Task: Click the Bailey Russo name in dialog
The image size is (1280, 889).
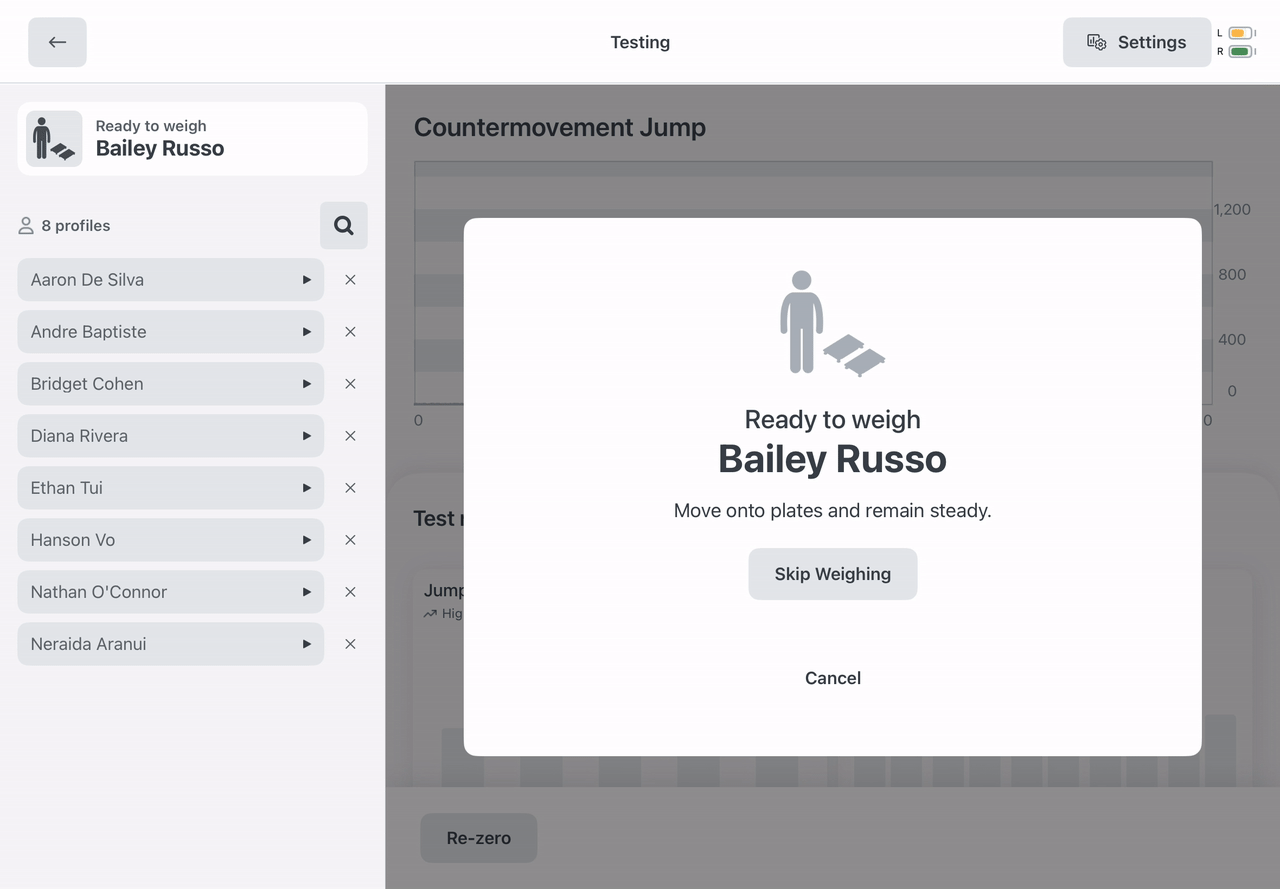Action: (832, 459)
